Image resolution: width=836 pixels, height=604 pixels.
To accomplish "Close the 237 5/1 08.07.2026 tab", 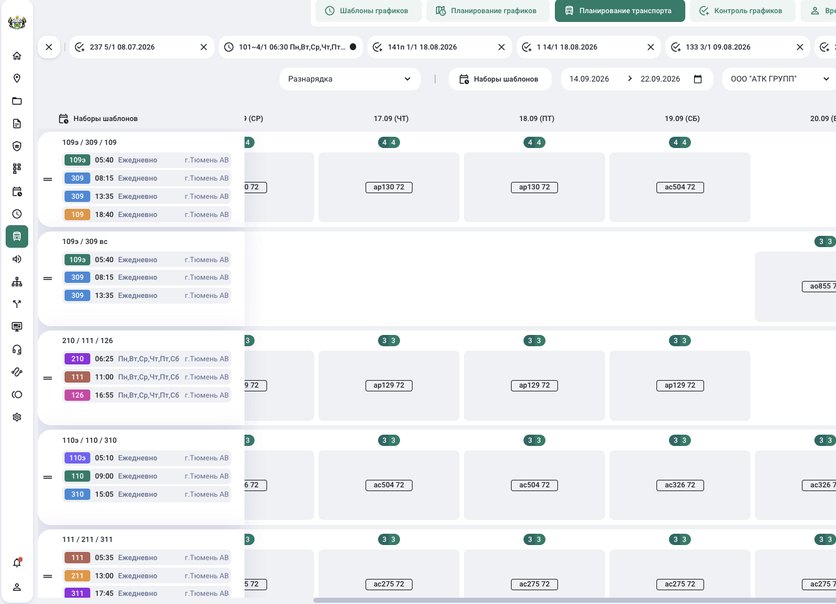I will point(204,47).
